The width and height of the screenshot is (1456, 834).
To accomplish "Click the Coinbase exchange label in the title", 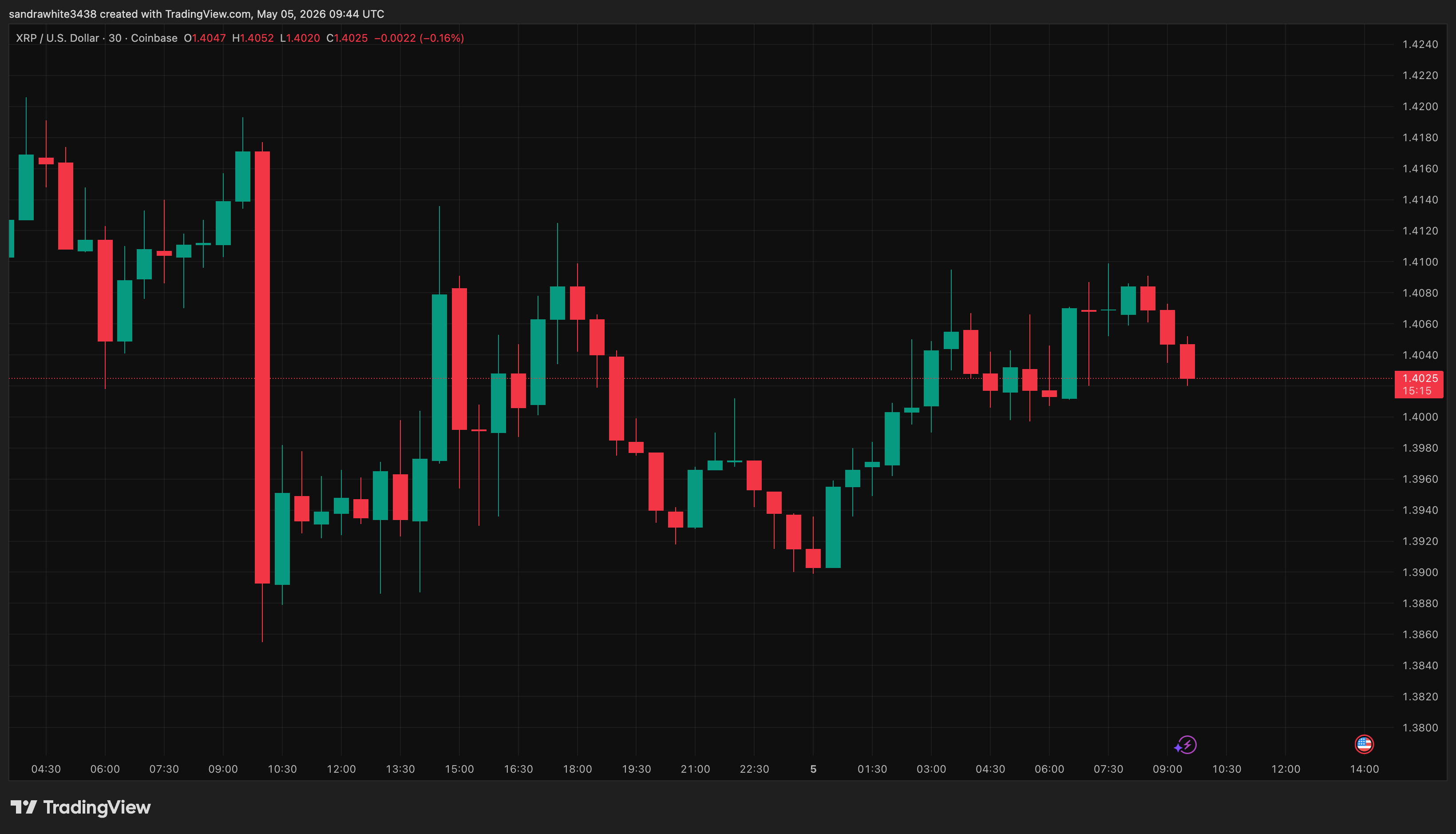I will click(154, 38).
